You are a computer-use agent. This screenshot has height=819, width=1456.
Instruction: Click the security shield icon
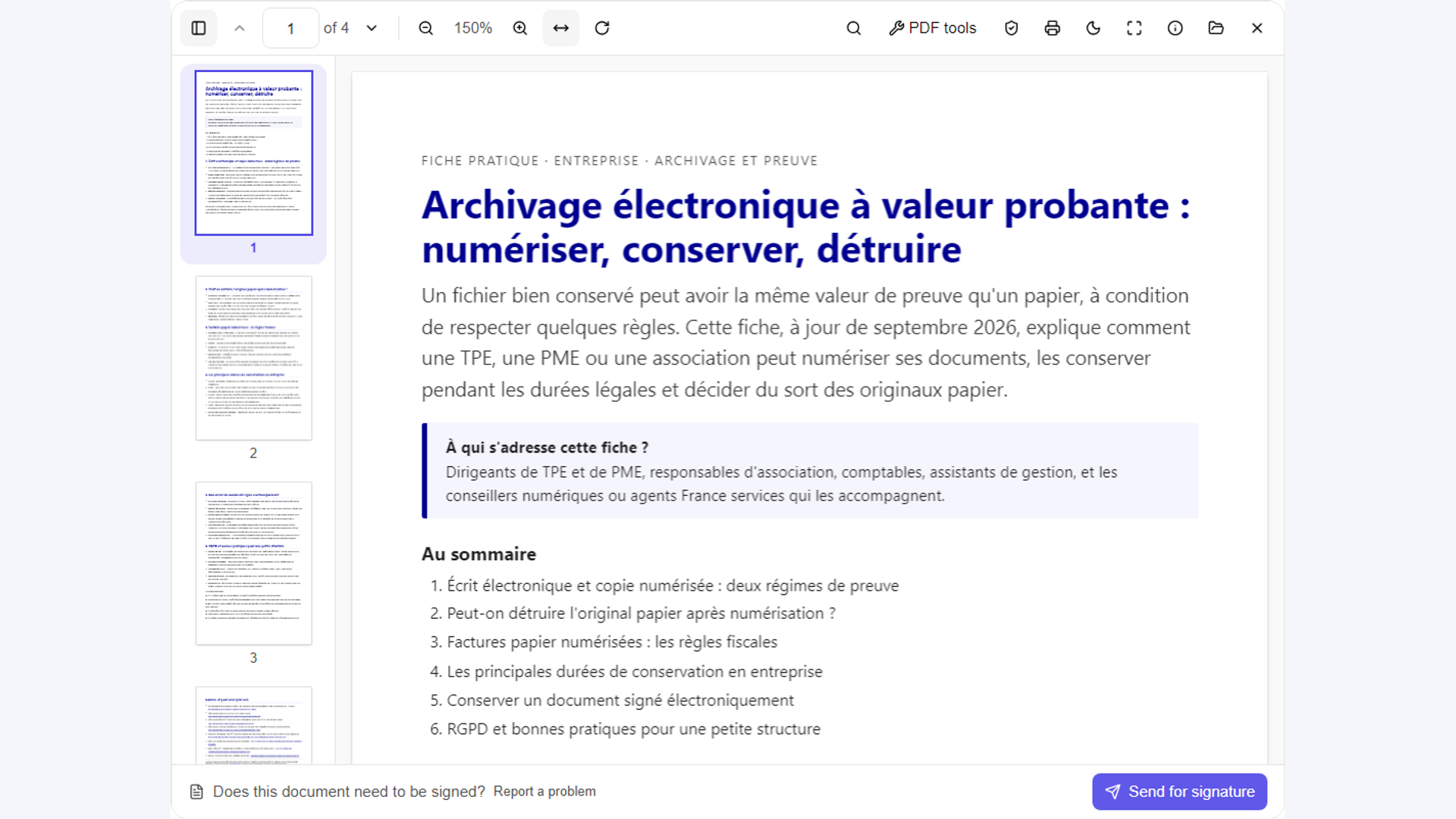click(x=1012, y=28)
